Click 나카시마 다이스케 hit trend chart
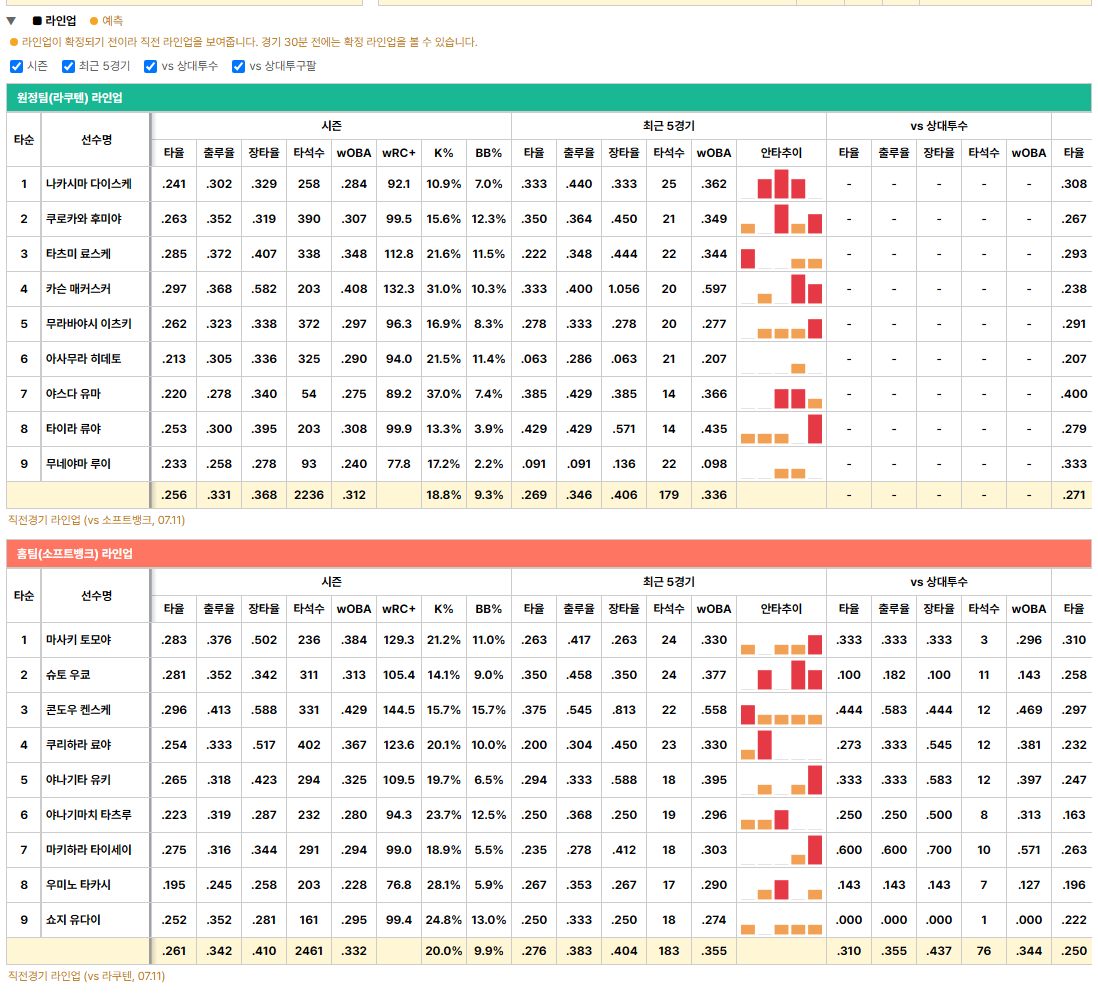Image resolution: width=1098 pixels, height=993 pixels. pos(781,184)
